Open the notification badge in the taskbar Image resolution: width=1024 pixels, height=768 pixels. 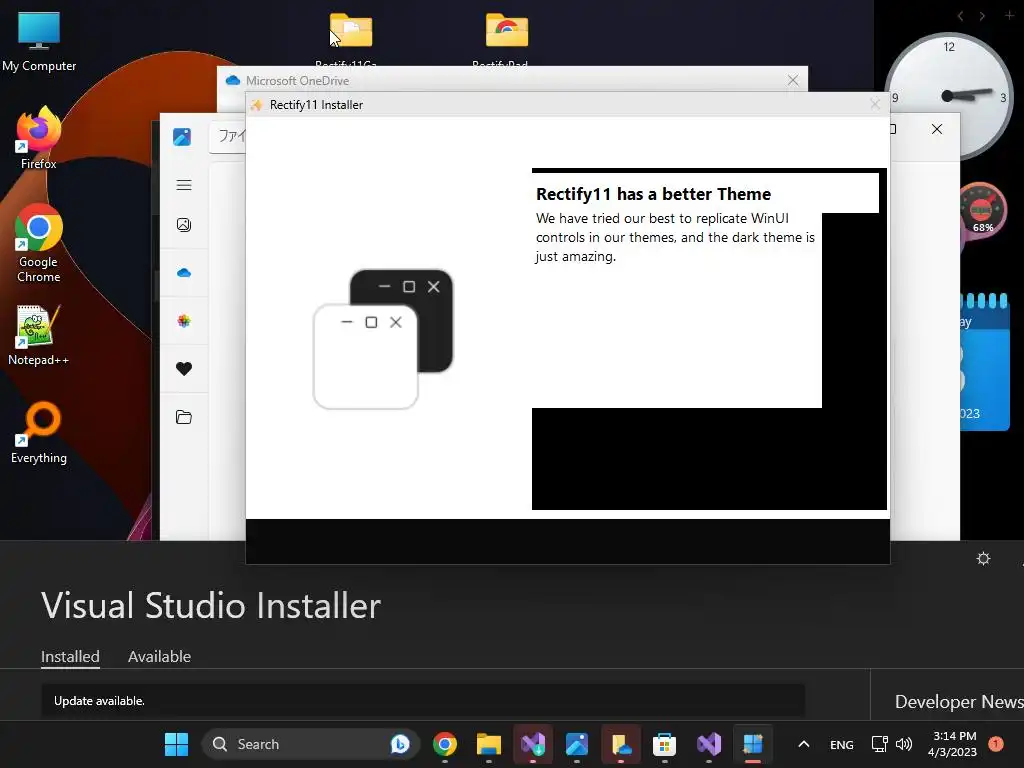pos(996,743)
